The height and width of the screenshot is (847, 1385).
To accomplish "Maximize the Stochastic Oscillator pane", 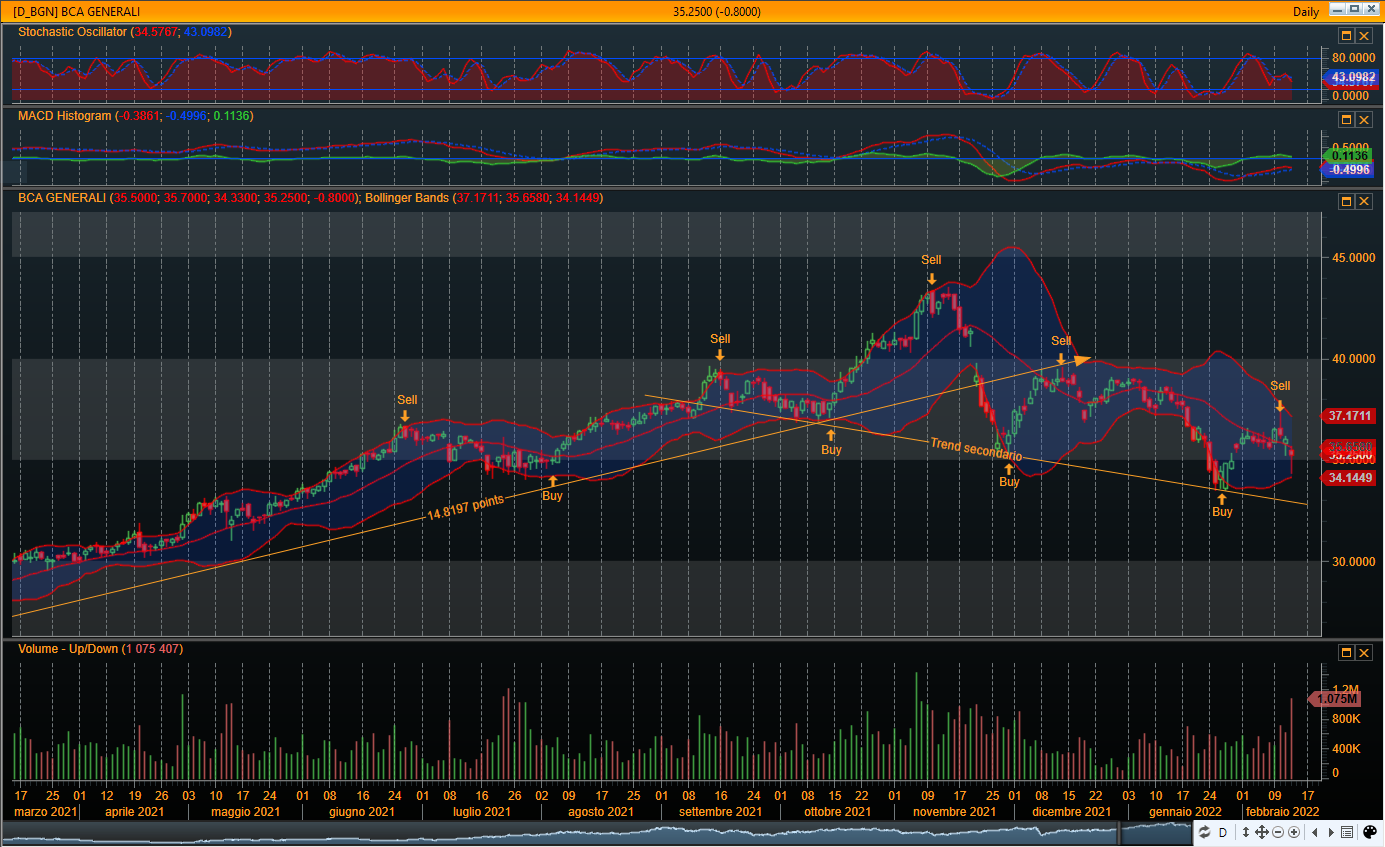I will (x=1346, y=34).
